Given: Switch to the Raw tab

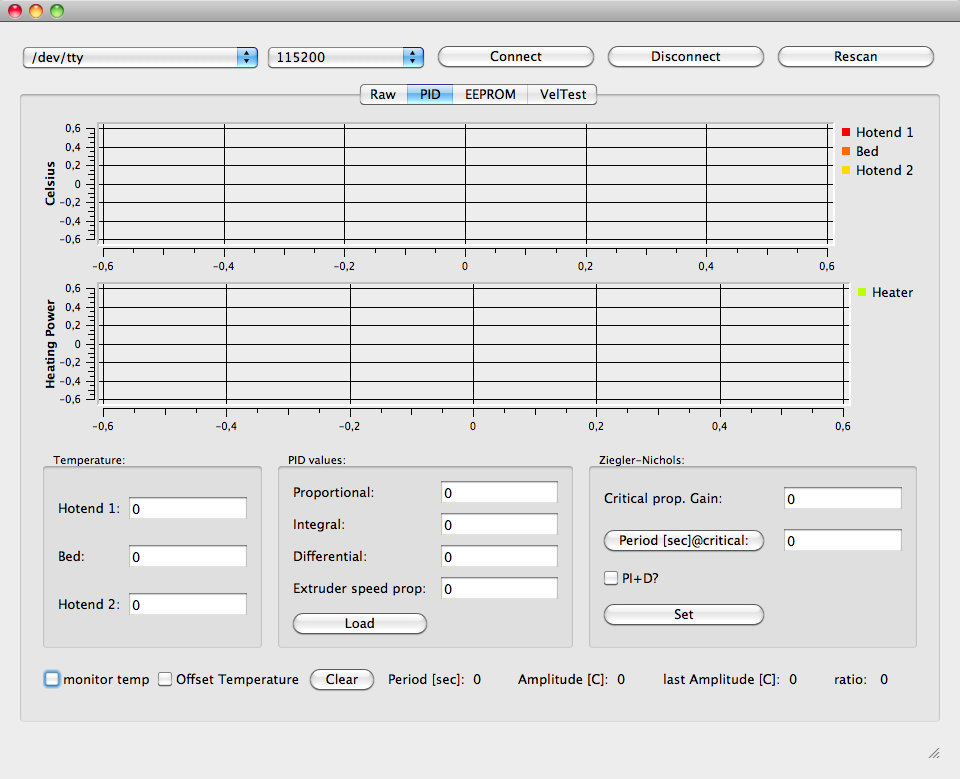Looking at the screenshot, I should click(x=383, y=95).
